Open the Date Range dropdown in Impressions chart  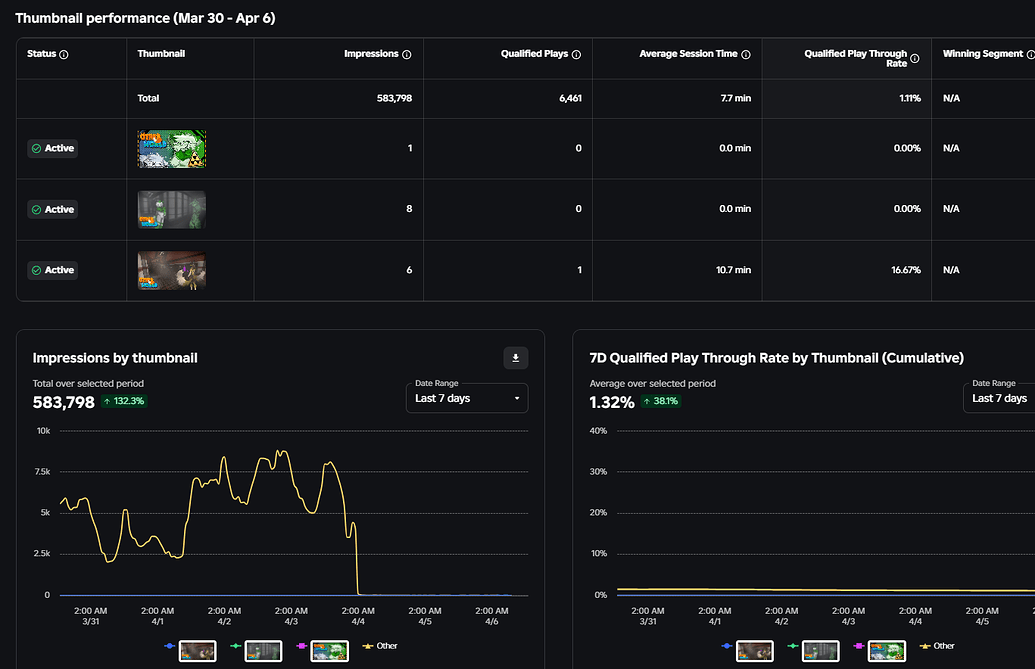pyautogui.click(x=467, y=398)
